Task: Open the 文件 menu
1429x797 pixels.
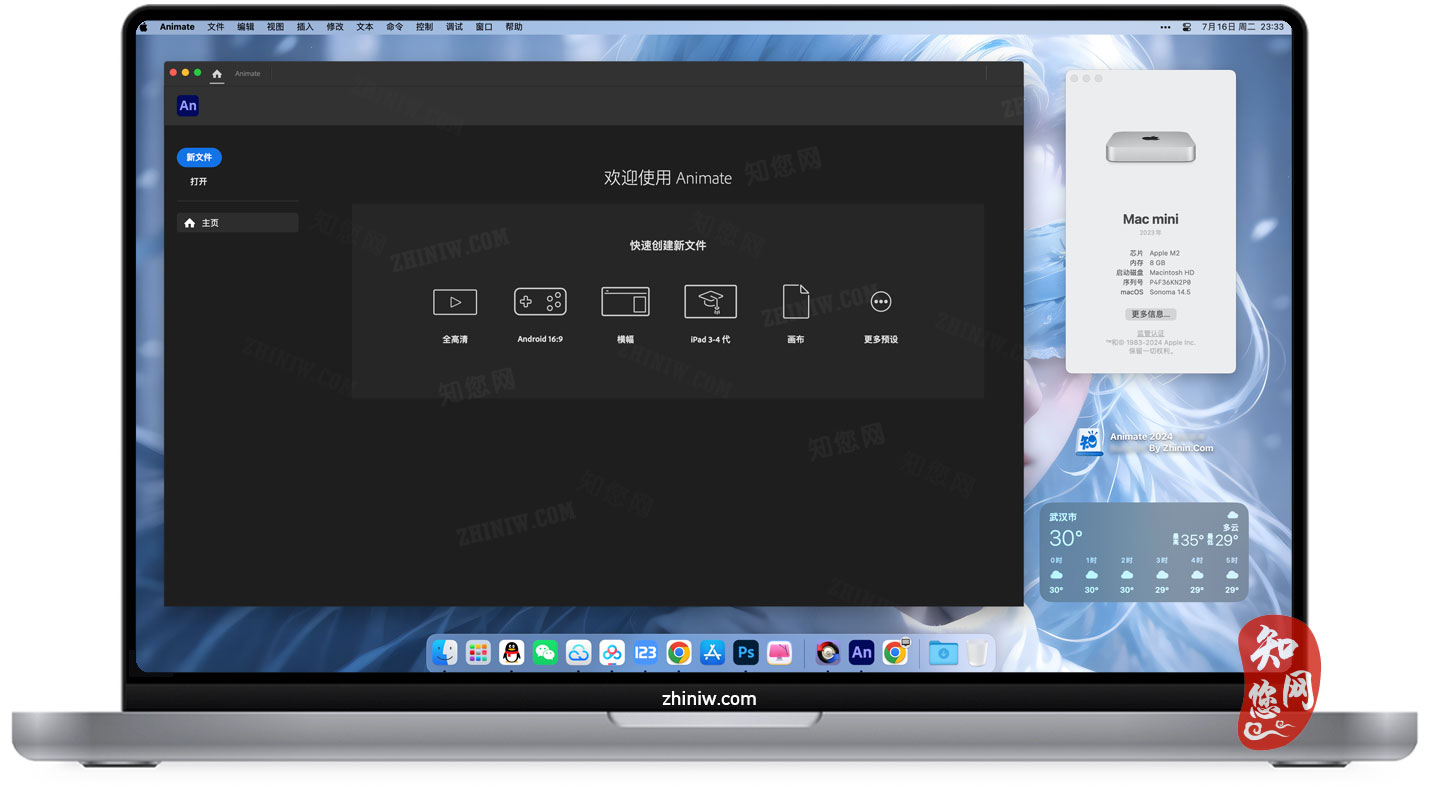Action: coord(216,27)
